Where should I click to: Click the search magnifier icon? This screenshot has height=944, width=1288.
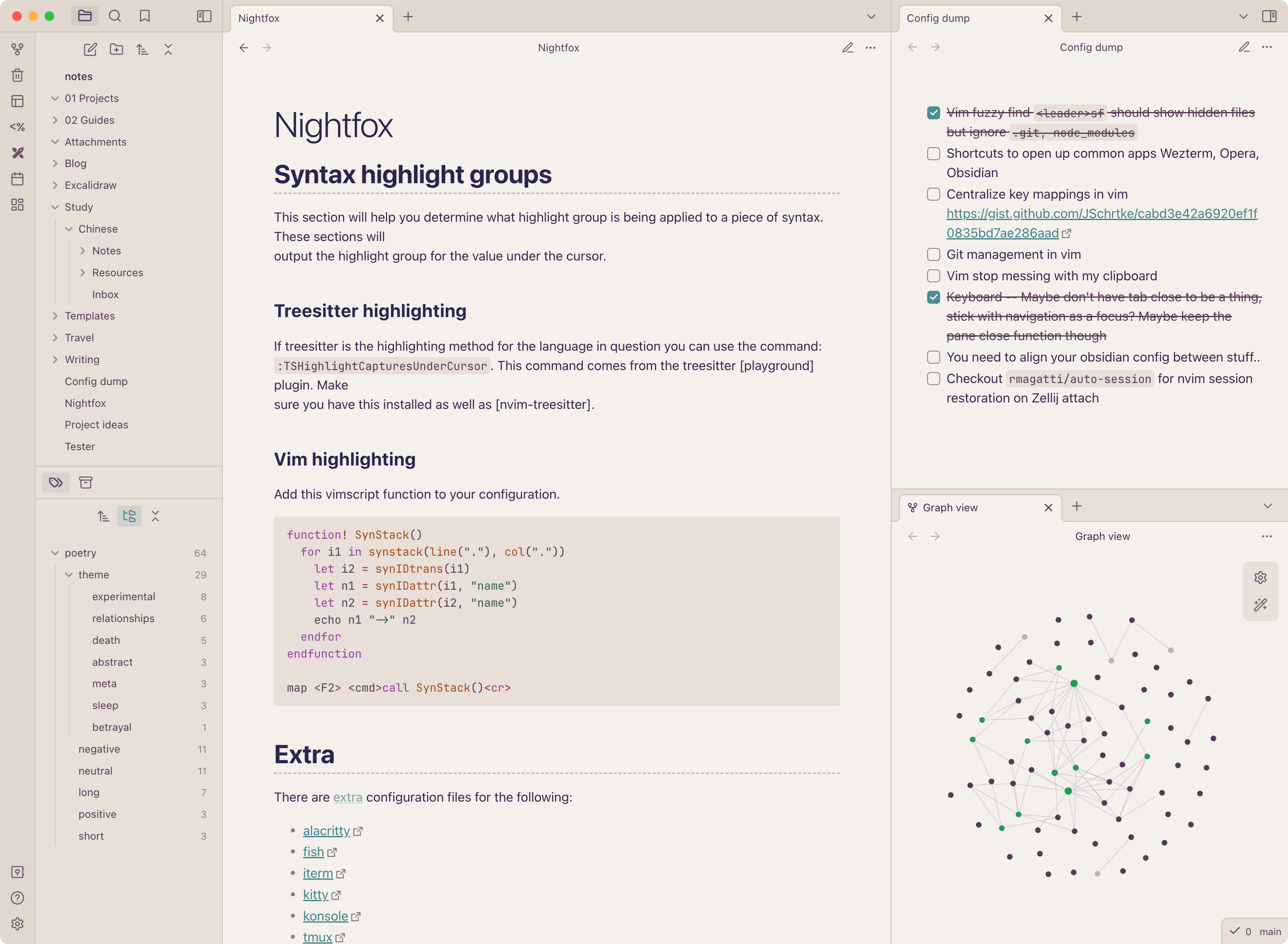[x=115, y=16]
